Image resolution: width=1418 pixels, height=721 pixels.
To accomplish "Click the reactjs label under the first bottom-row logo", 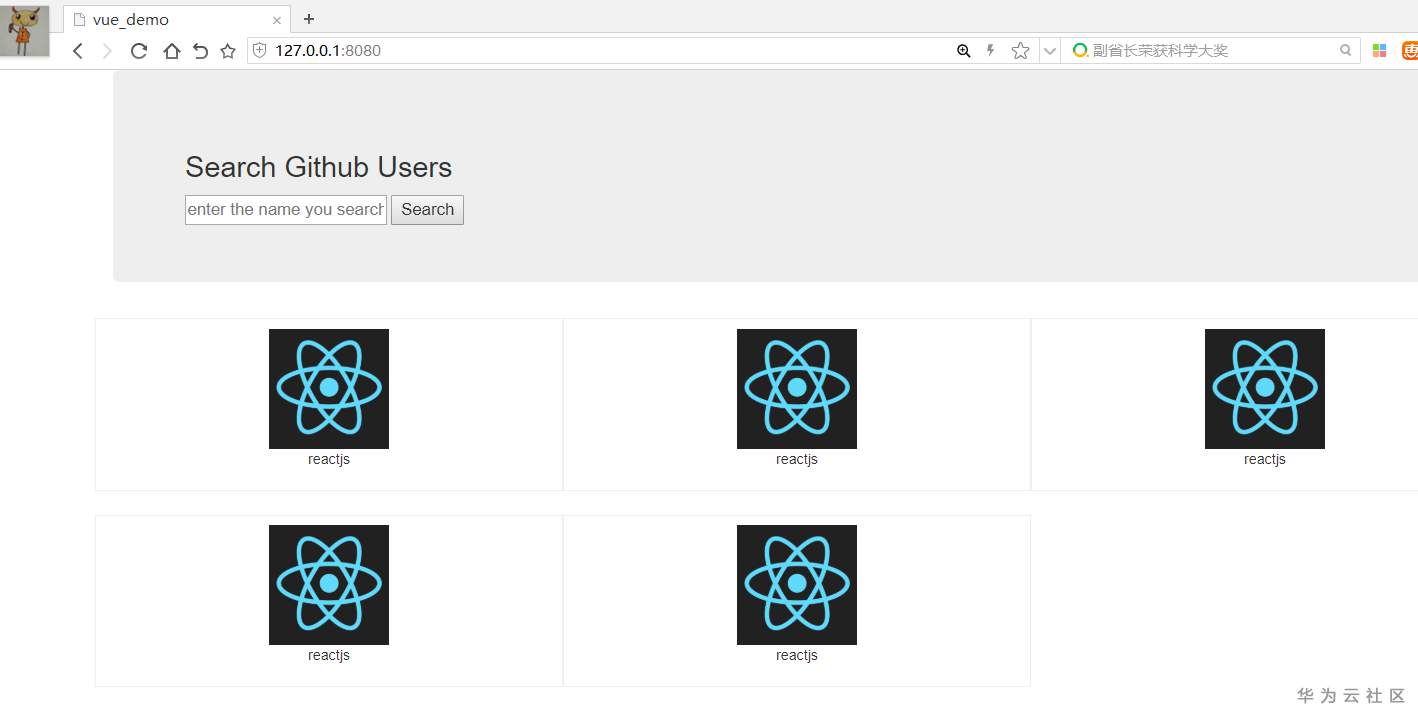I will (329, 656).
